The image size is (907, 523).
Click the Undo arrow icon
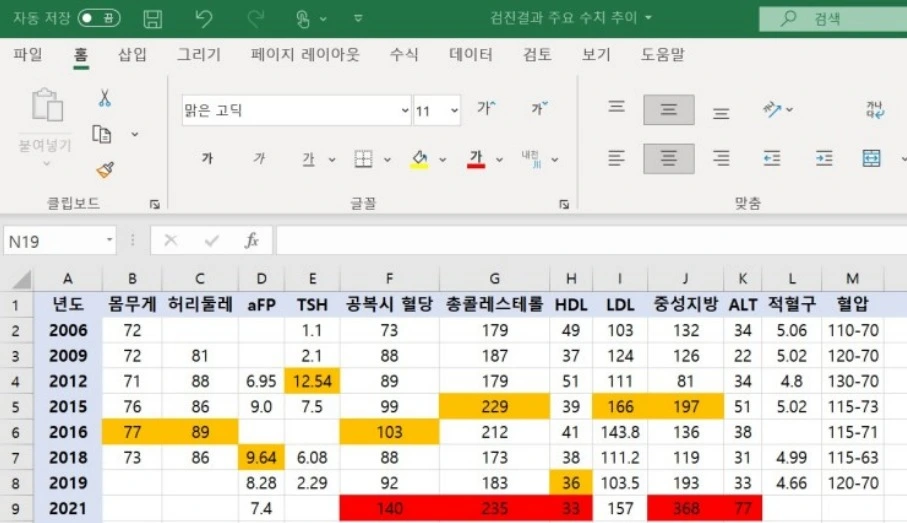point(204,19)
